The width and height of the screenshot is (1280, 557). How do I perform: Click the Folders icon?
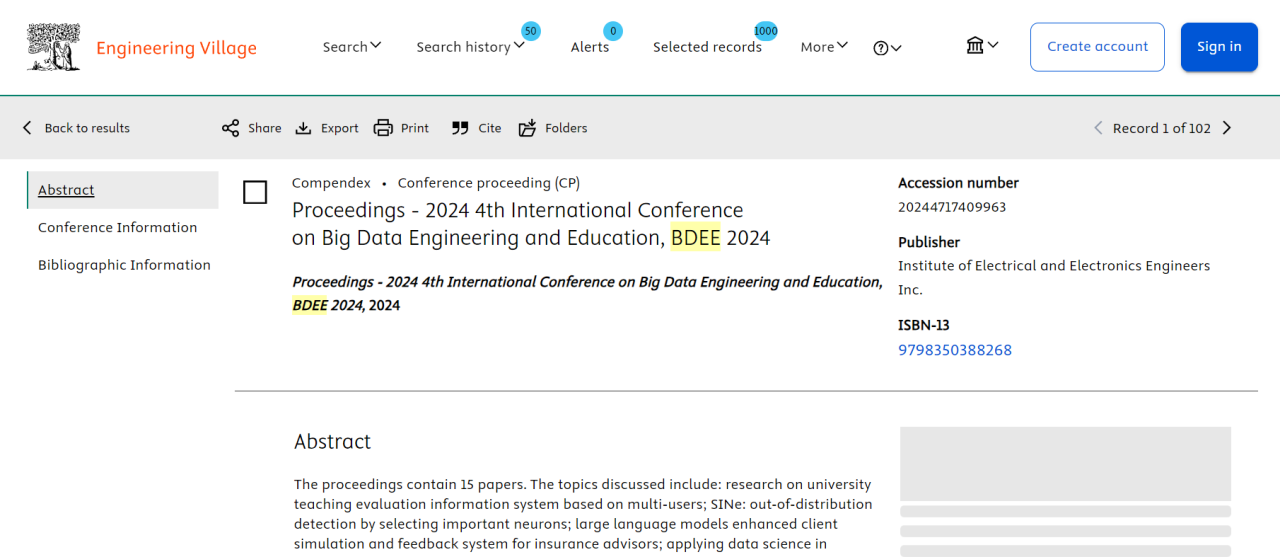tap(527, 128)
